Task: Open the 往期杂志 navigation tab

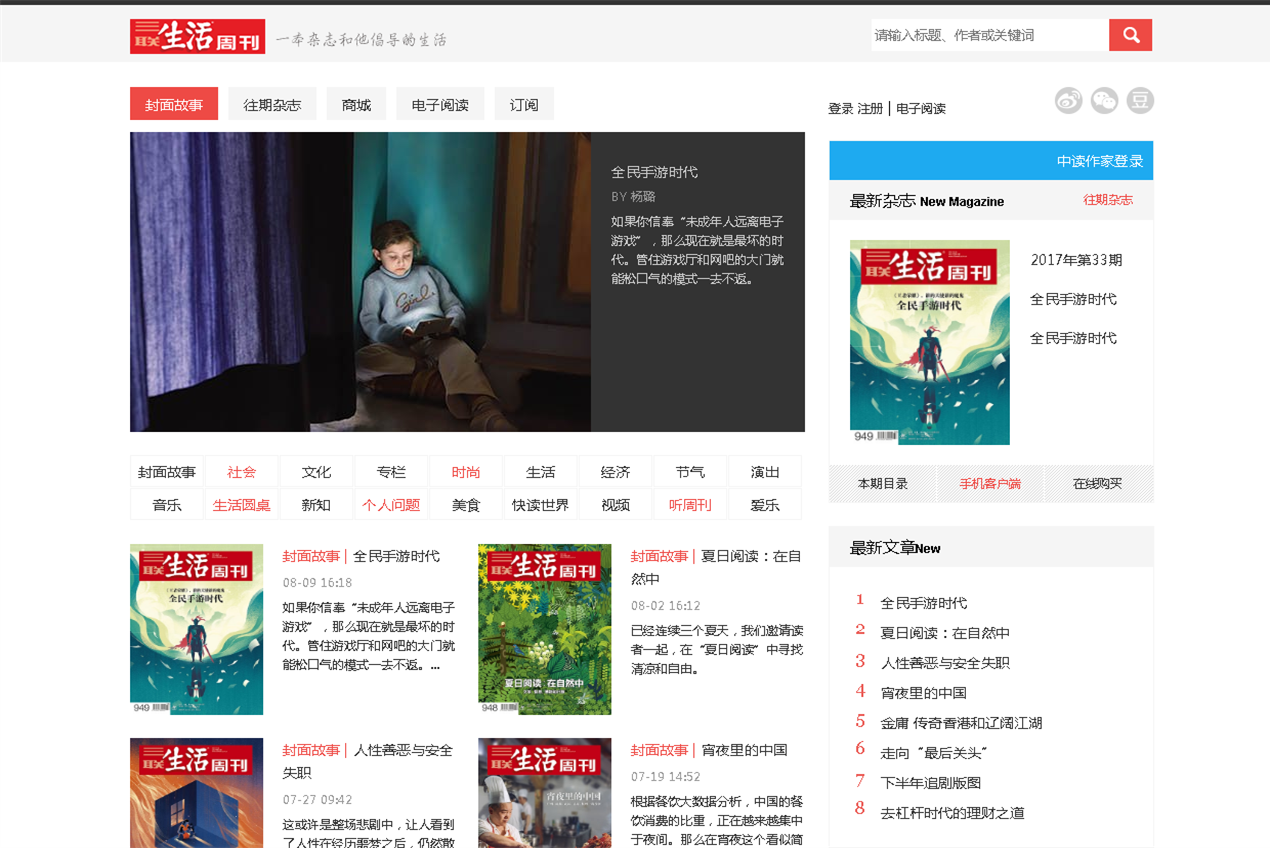Action: point(272,104)
